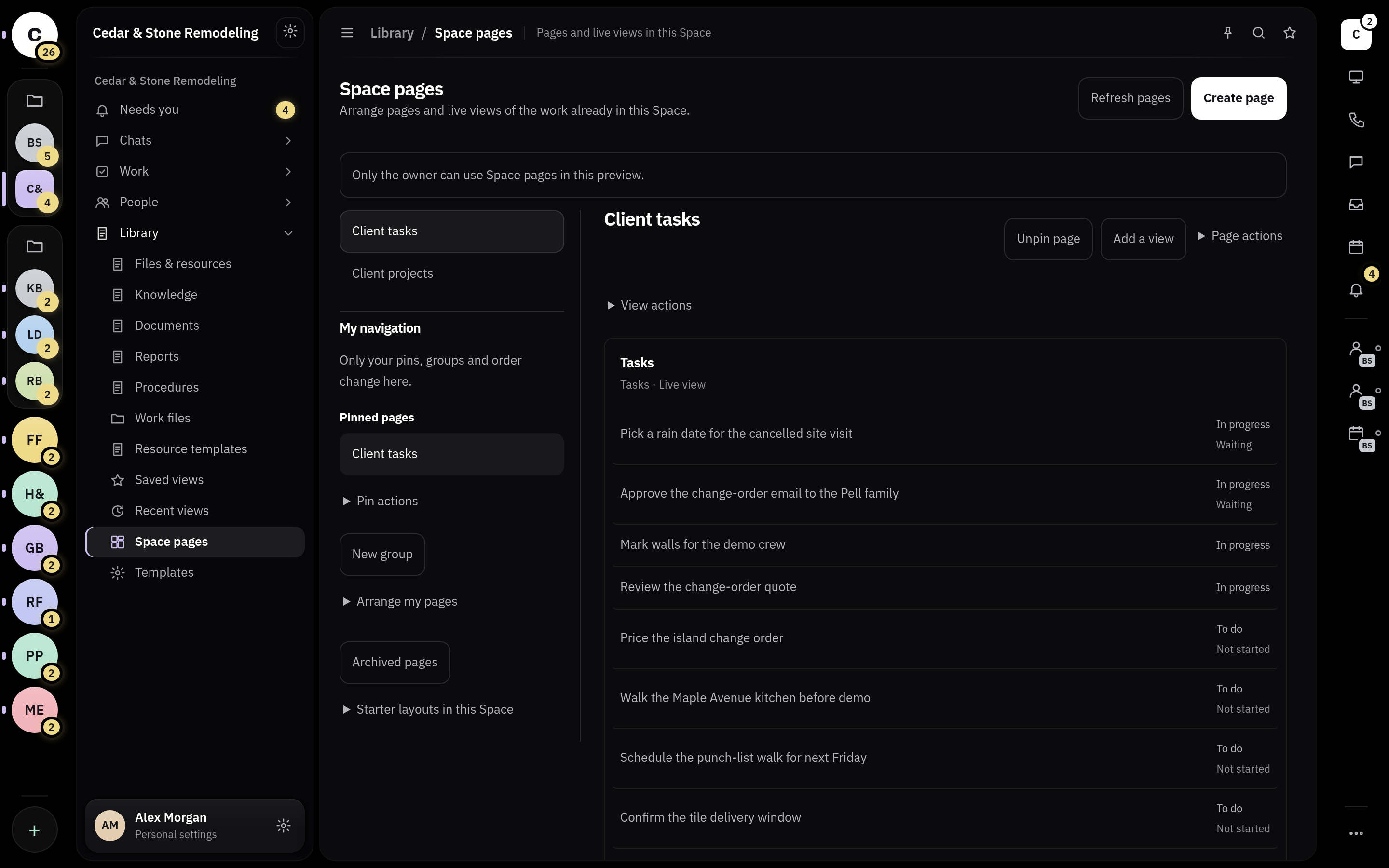The height and width of the screenshot is (868, 1389).
Task: Open Templates in the sidebar
Action: coord(194,572)
